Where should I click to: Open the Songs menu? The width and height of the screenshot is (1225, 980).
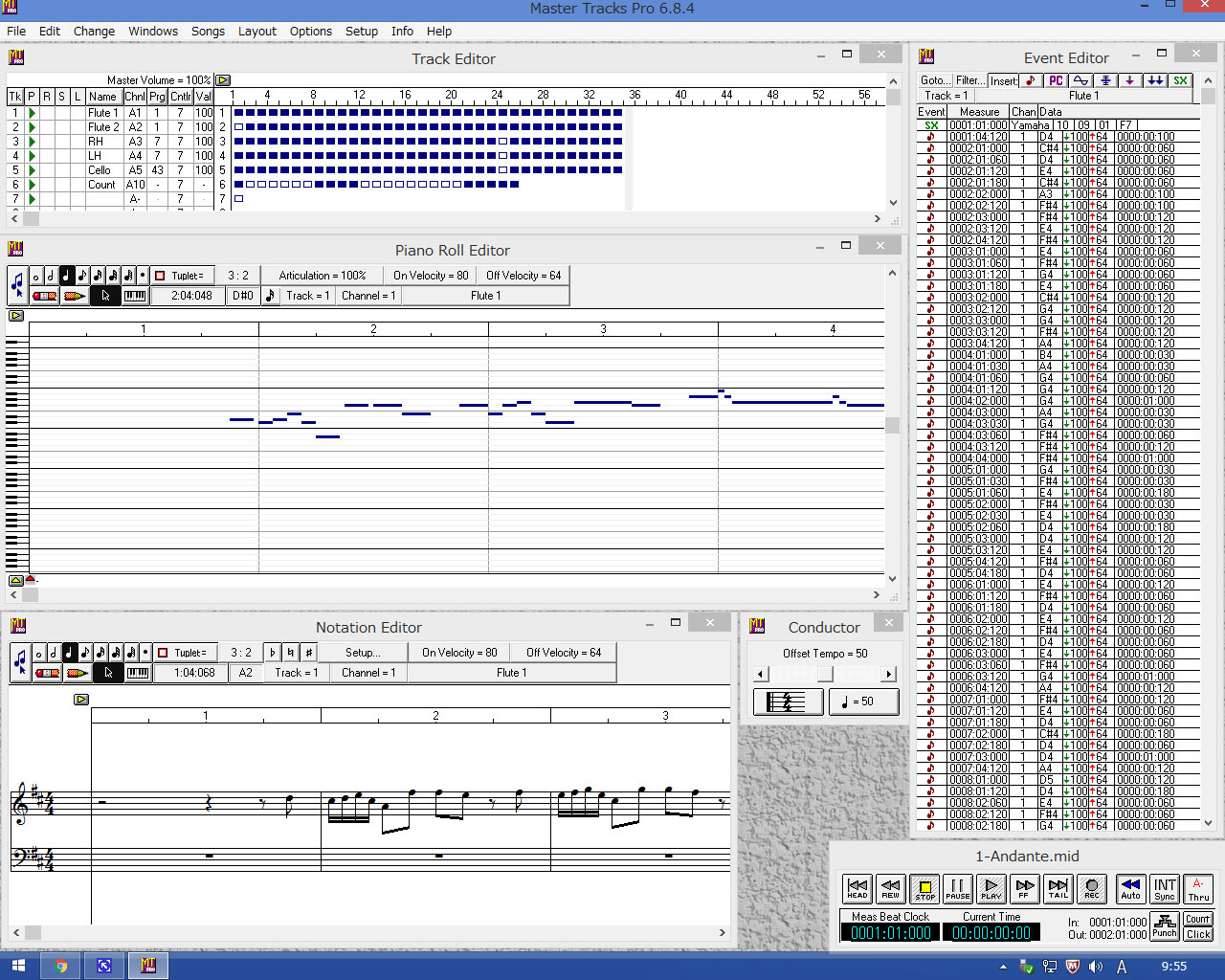coord(208,31)
